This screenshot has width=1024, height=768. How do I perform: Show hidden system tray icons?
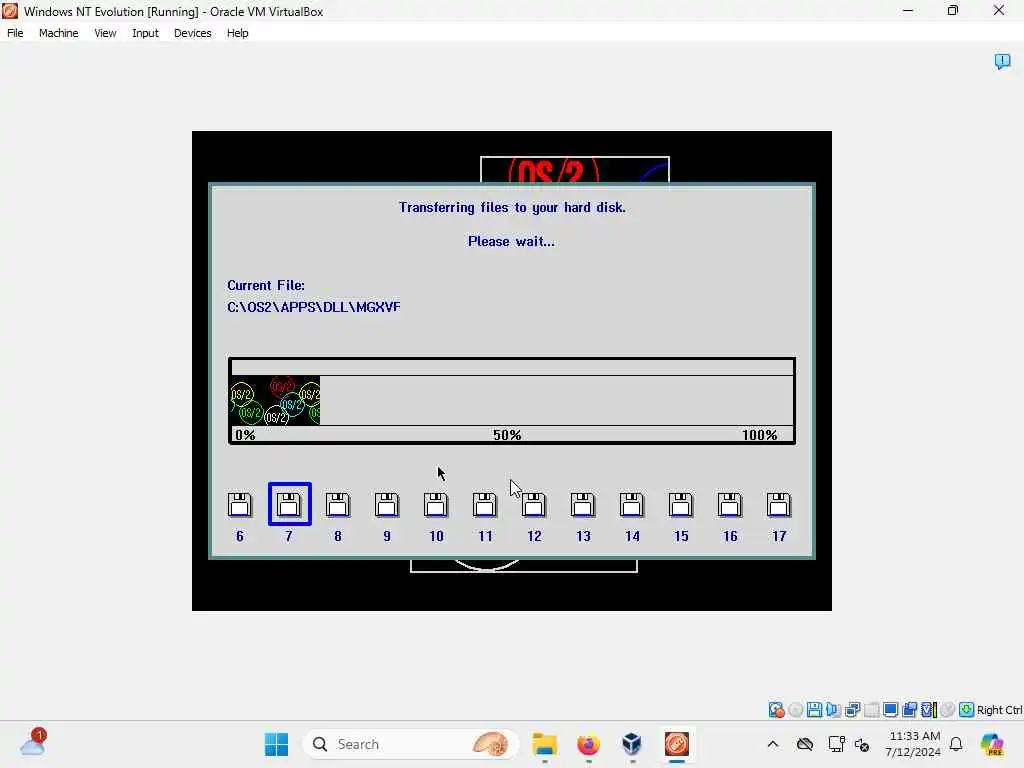773,744
